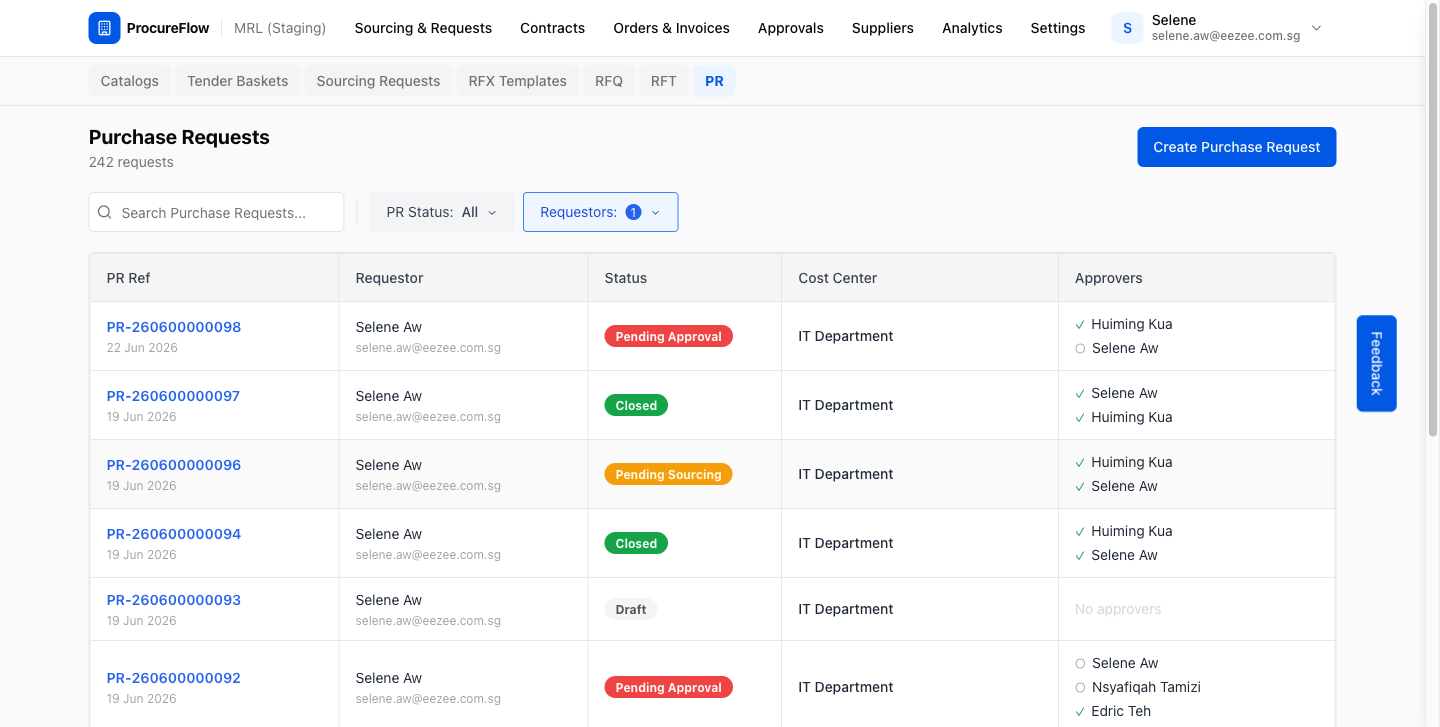
Task: Open the Contracts menu
Action: click(x=553, y=28)
